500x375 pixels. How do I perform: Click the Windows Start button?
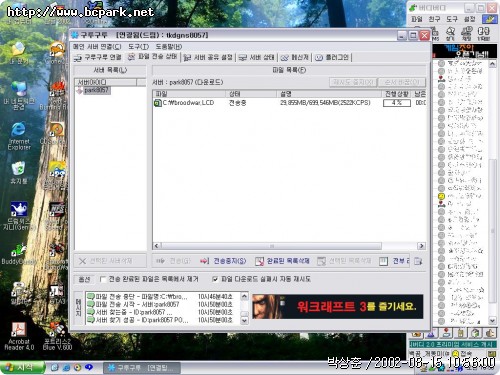(x=22, y=368)
